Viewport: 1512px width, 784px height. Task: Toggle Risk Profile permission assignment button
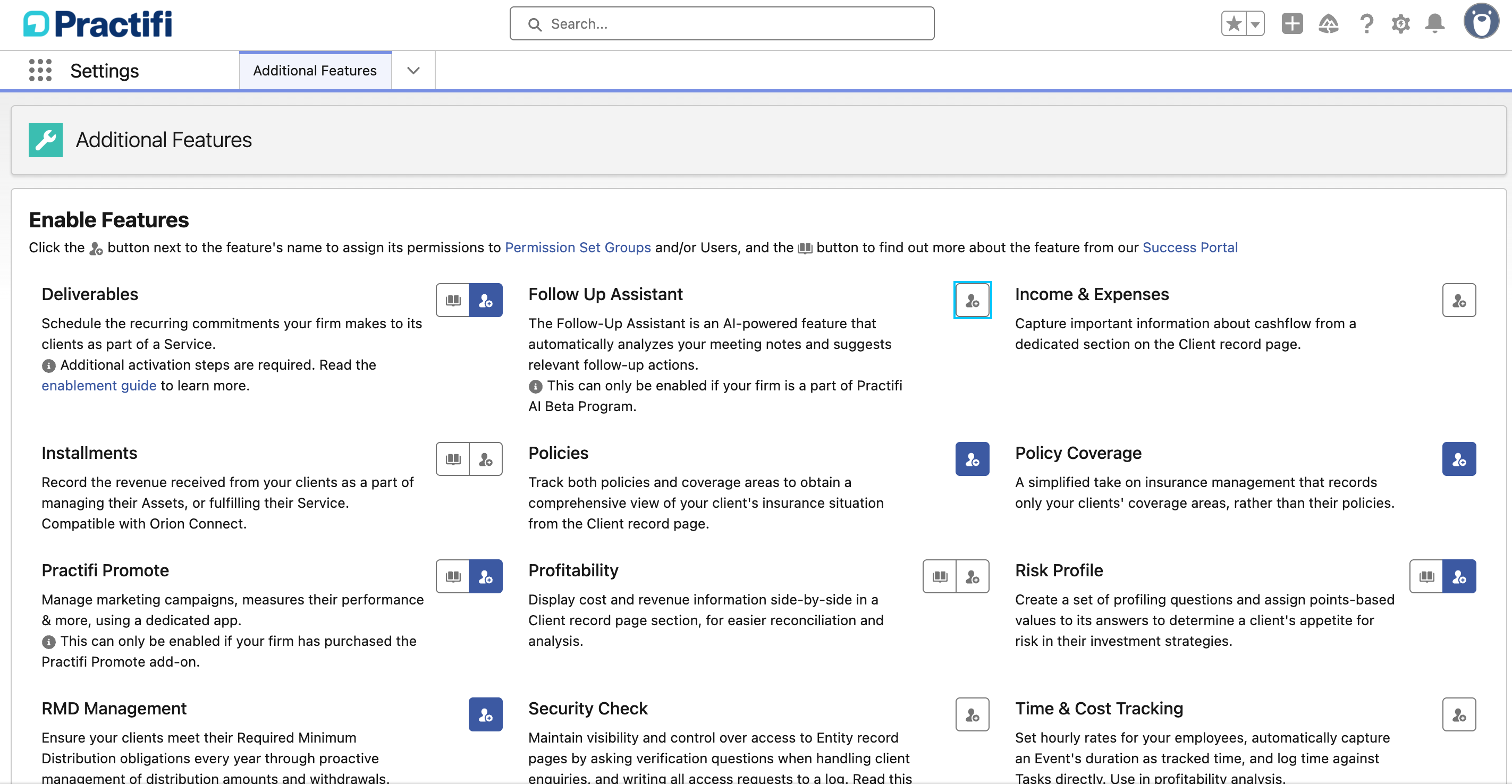click(1458, 576)
